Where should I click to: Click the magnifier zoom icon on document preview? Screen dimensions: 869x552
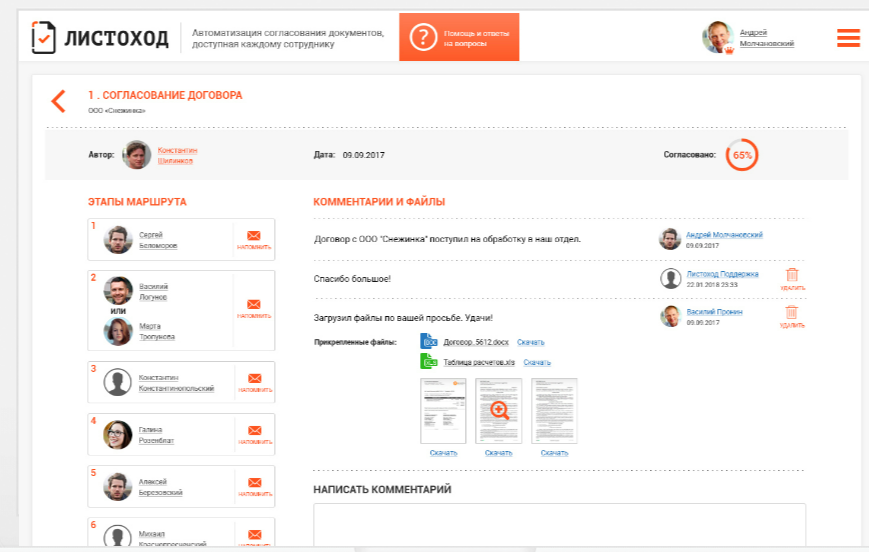pyautogui.click(x=499, y=411)
